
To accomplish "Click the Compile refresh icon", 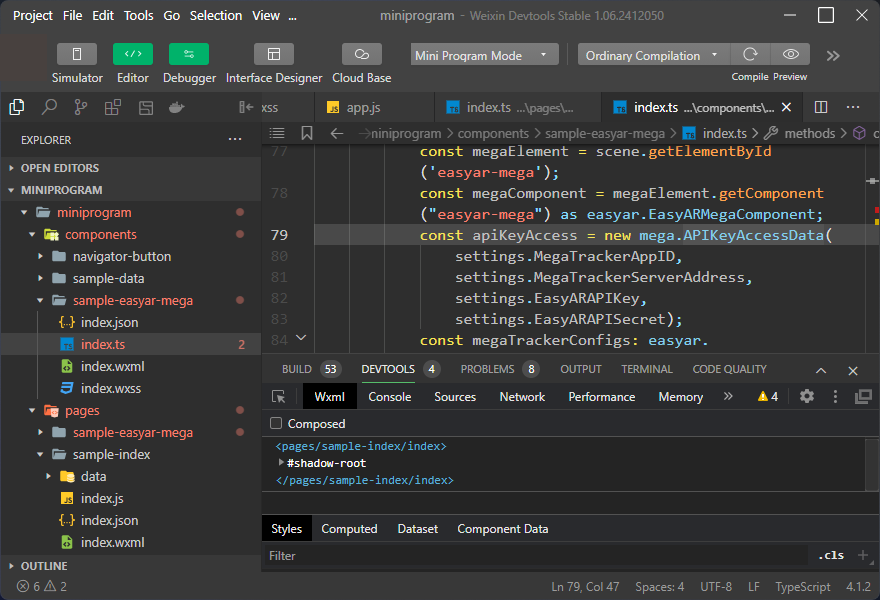I will click(x=749, y=55).
